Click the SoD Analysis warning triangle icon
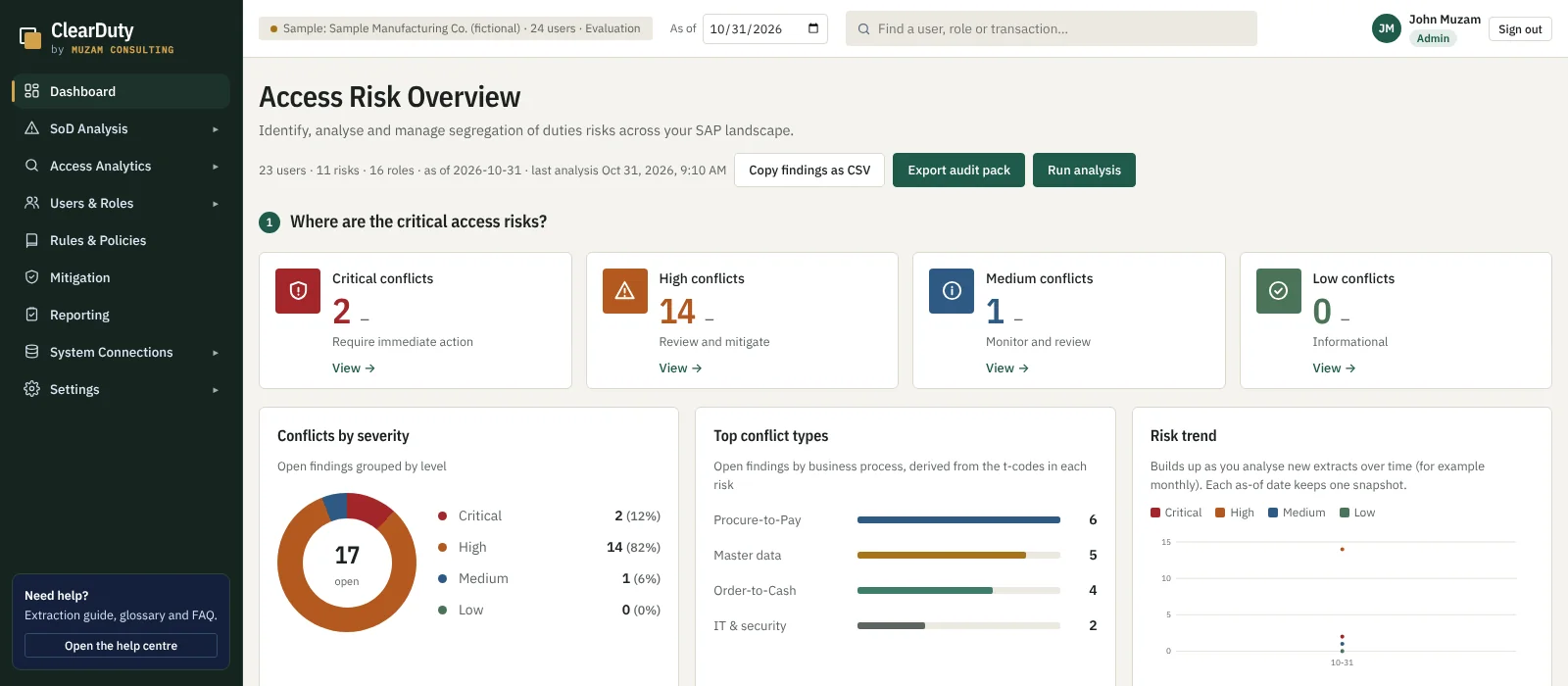The image size is (1568, 686). (31, 128)
